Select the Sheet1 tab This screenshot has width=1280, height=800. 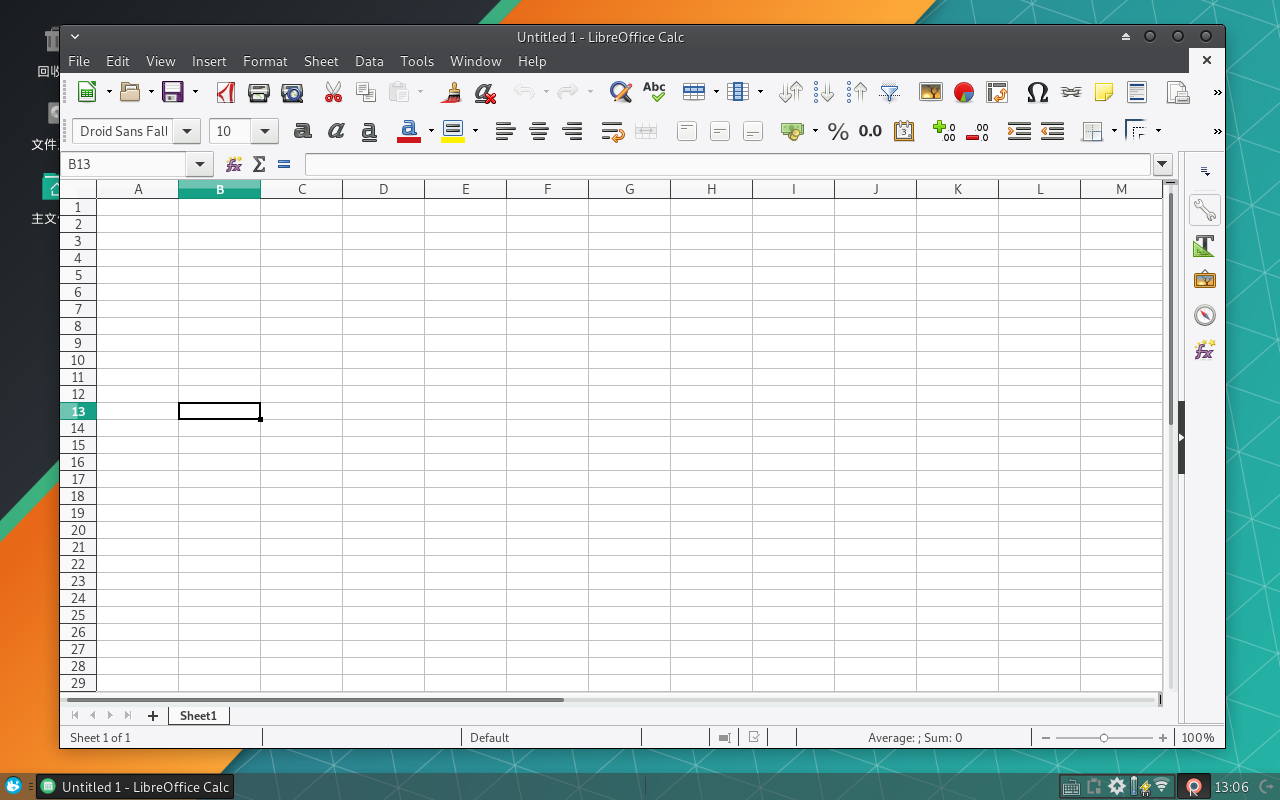pos(198,715)
